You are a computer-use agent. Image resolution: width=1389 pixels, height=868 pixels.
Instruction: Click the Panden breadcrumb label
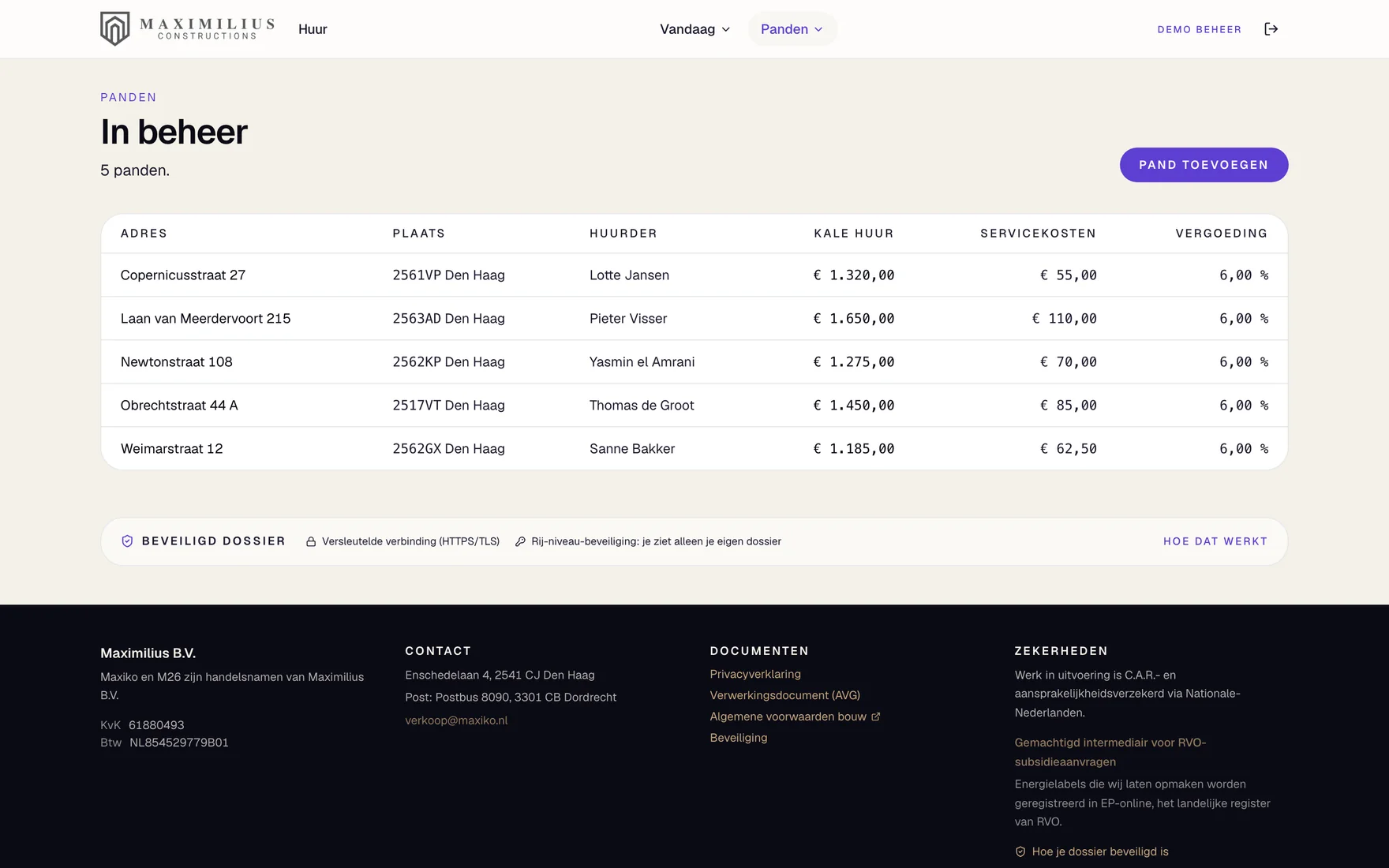pyautogui.click(x=129, y=97)
